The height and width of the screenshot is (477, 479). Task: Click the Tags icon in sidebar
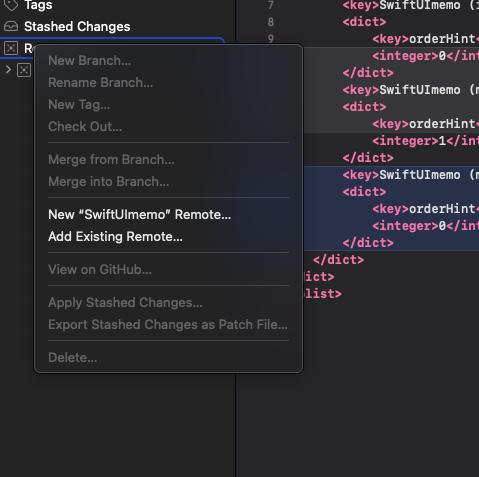pos(11,5)
